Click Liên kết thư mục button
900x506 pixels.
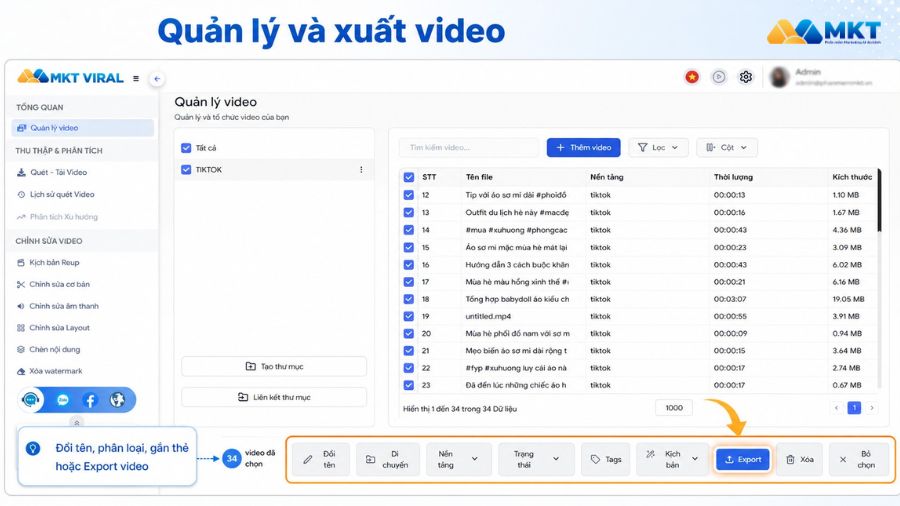274,397
